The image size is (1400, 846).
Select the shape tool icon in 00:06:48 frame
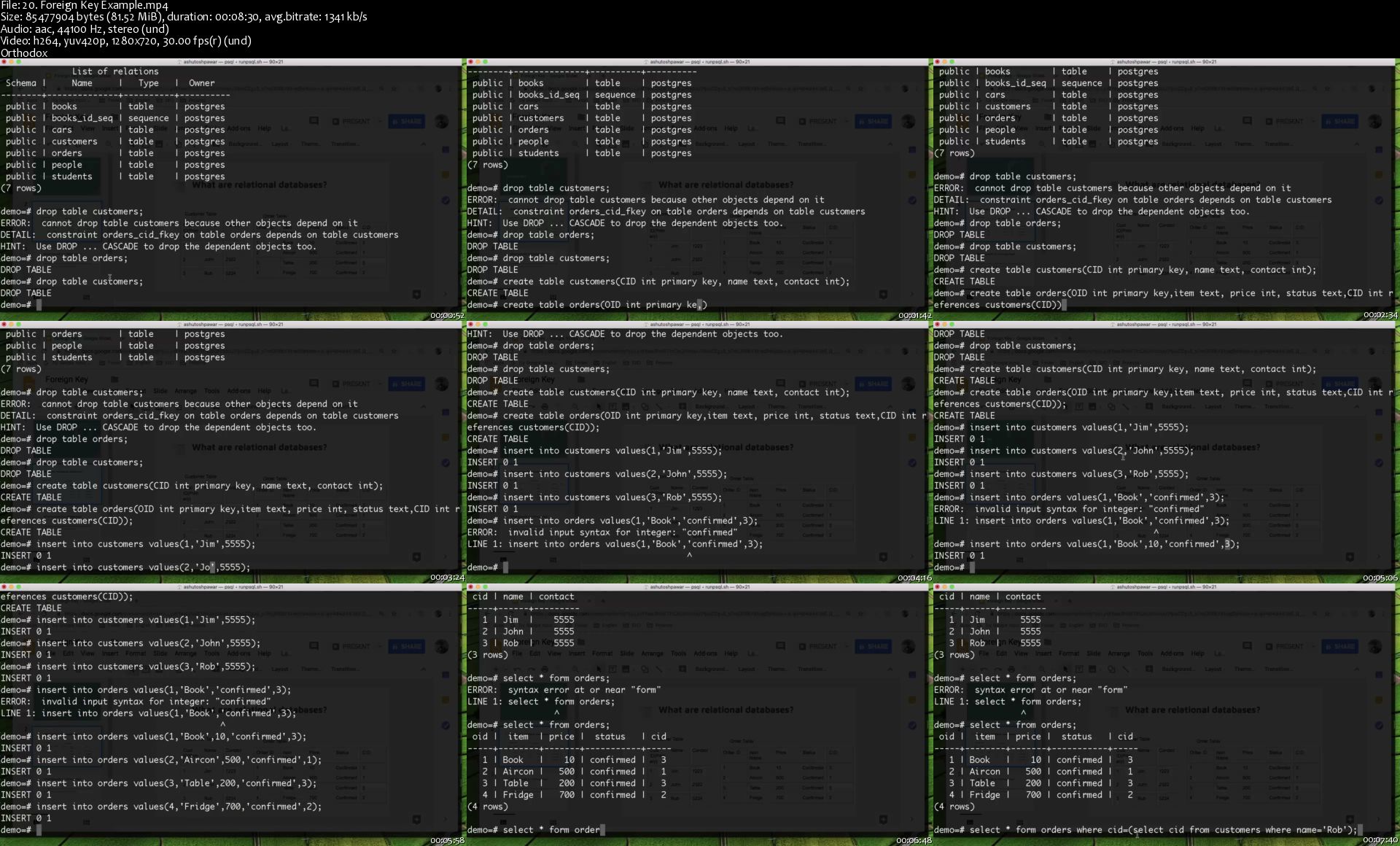tap(645, 669)
